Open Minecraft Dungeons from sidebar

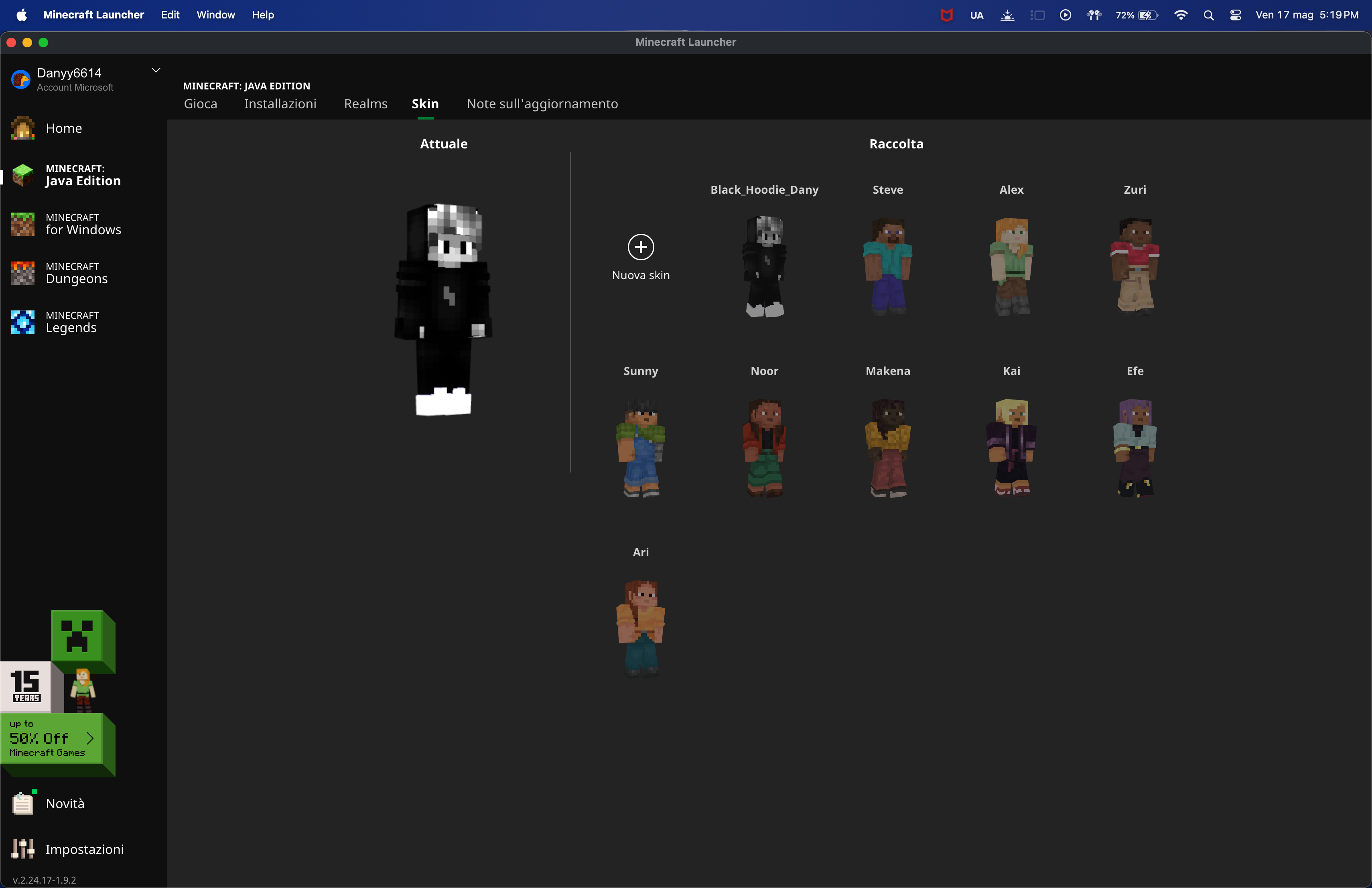tap(23, 273)
